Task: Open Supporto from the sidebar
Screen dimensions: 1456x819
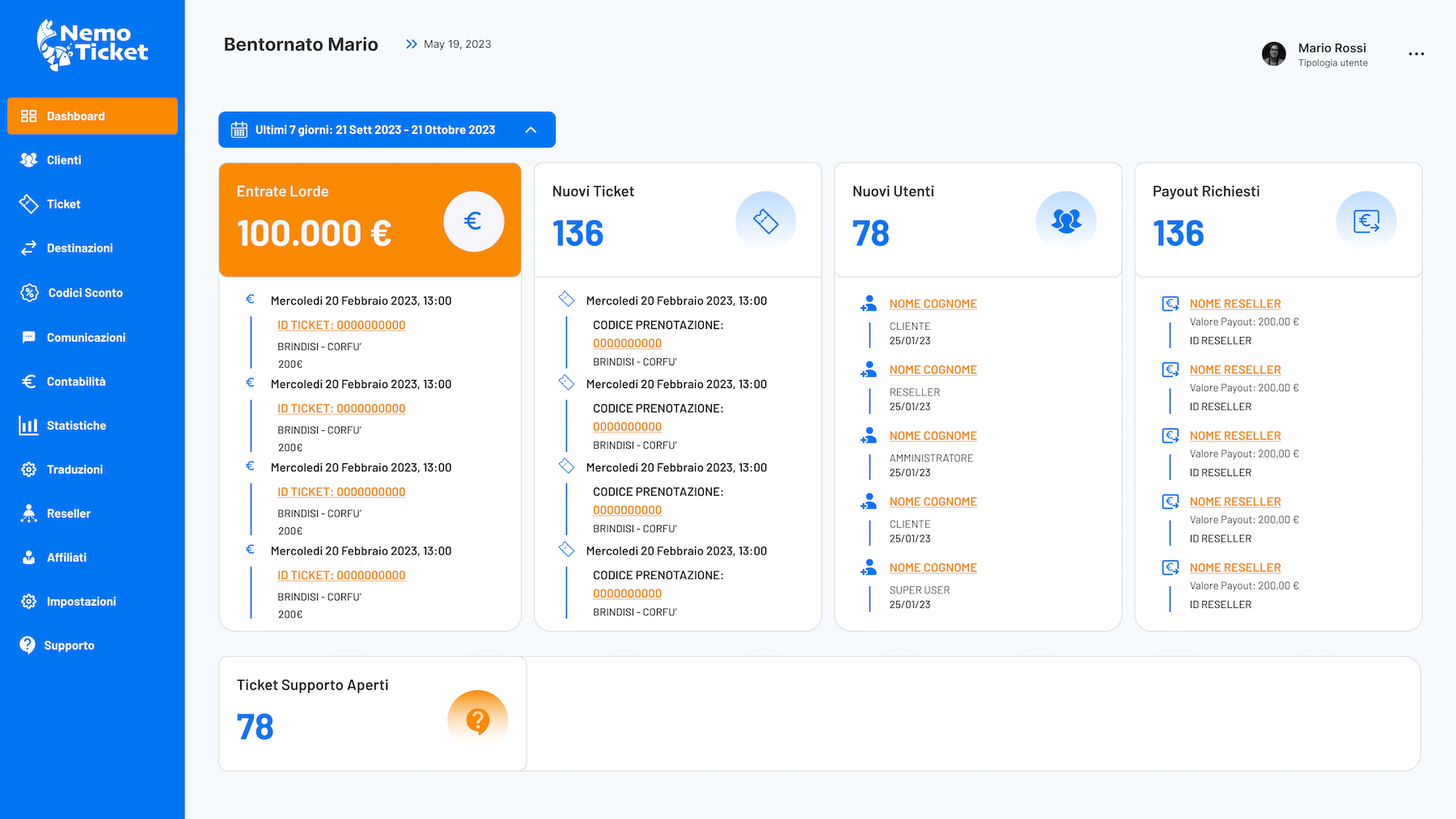Action: (x=69, y=645)
